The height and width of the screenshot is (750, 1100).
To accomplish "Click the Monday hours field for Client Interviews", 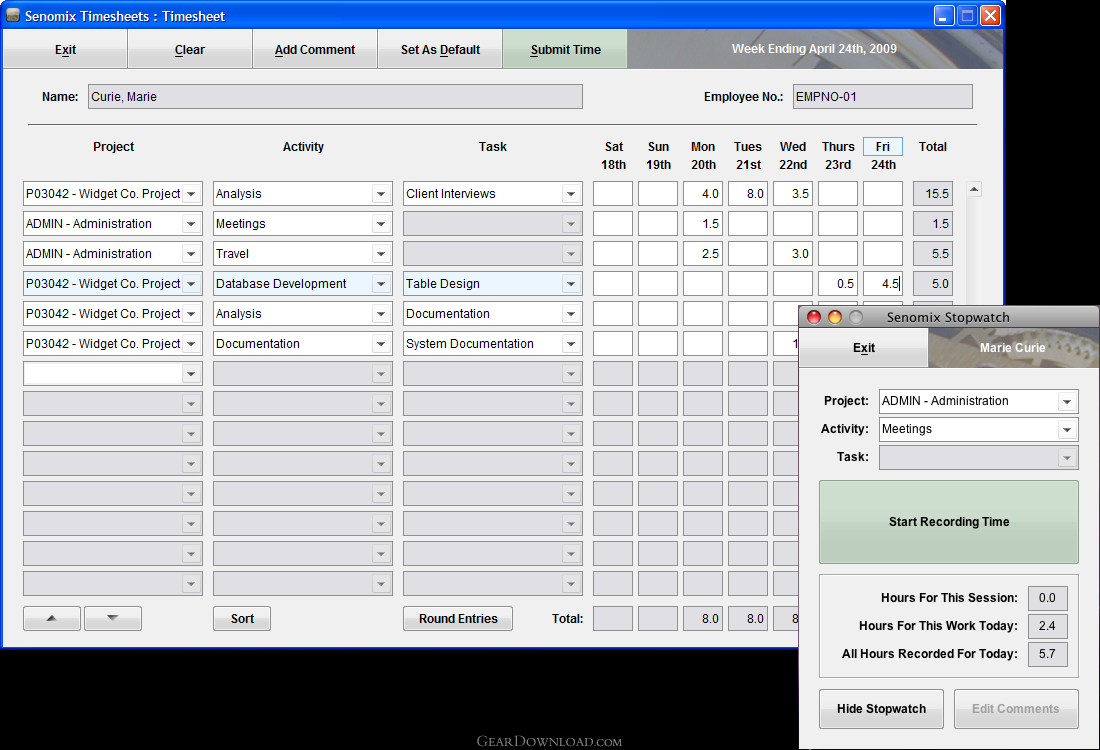I will click(703, 194).
